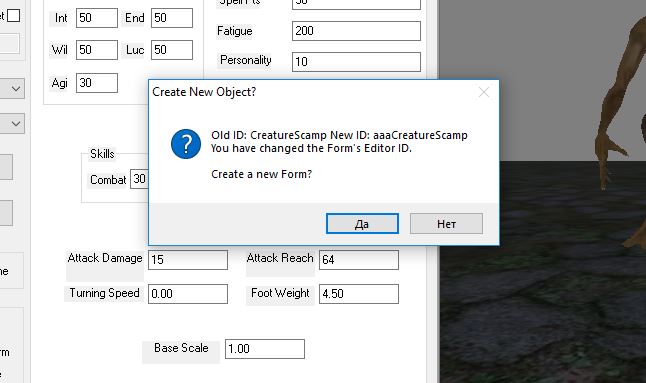This screenshot has height=383, width=646.
Task: Edit the Base Scale field
Action: (x=265, y=349)
